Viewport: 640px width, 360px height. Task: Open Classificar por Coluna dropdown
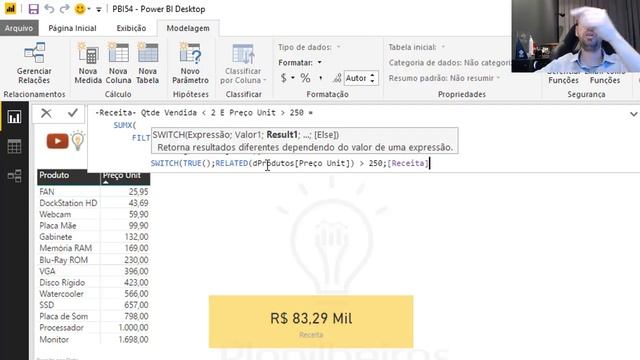tap(243, 63)
